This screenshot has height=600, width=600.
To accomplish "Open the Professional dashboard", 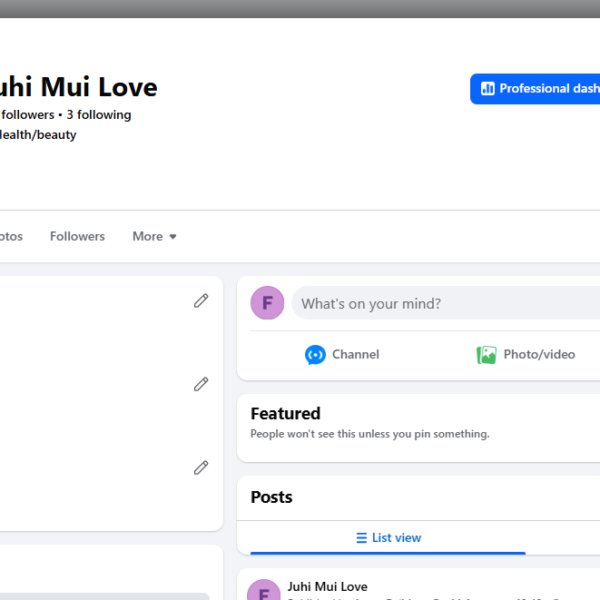I will tap(535, 89).
